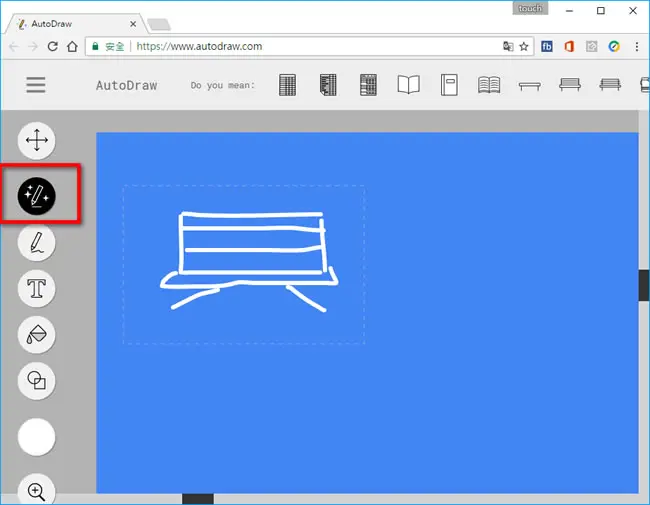Bookmark page with the star icon
Viewport: 650px width, 505px height.
click(524, 46)
